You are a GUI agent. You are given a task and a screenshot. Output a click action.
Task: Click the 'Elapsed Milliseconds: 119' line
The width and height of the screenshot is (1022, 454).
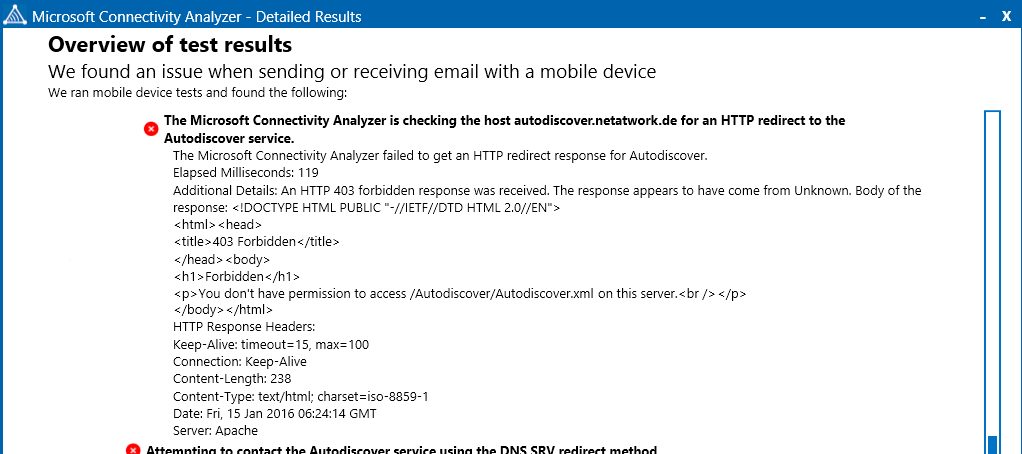click(x=246, y=173)
